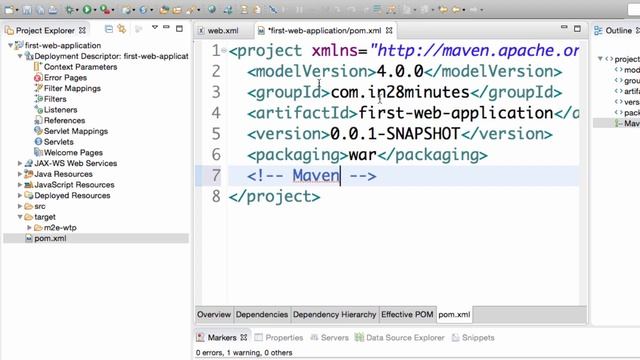Select Welcome Pages in the tree
Viewport: 640px width, 360px height.
pyautogui.click(x=73, y=153)
